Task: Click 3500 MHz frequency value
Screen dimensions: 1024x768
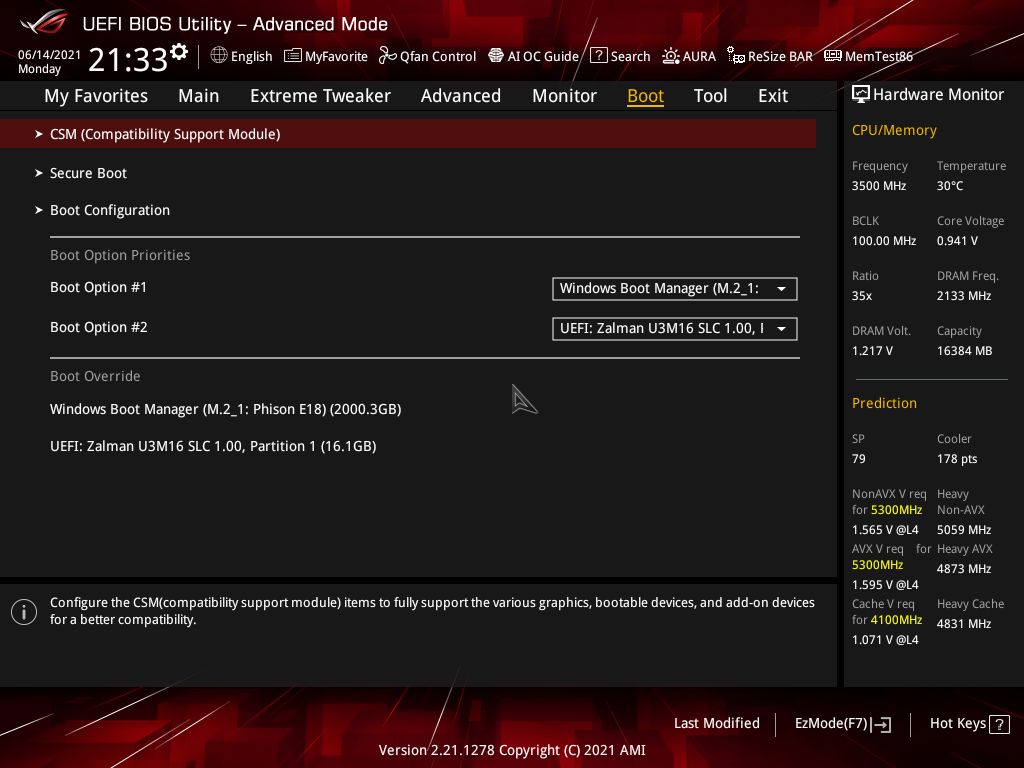Action: 879,186
